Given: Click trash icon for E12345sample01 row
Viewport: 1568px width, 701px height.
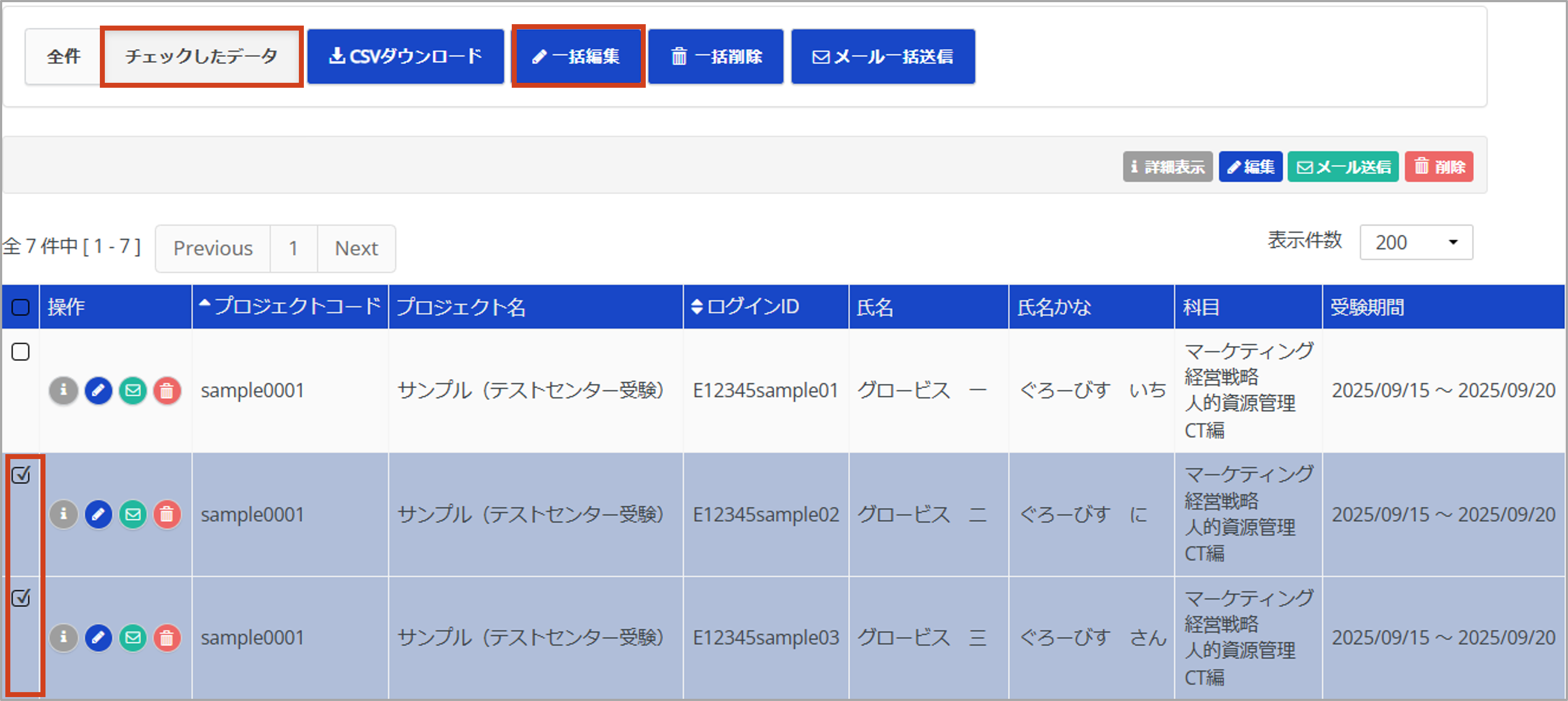Looking at the screenshot, I should tap(167, 391).
